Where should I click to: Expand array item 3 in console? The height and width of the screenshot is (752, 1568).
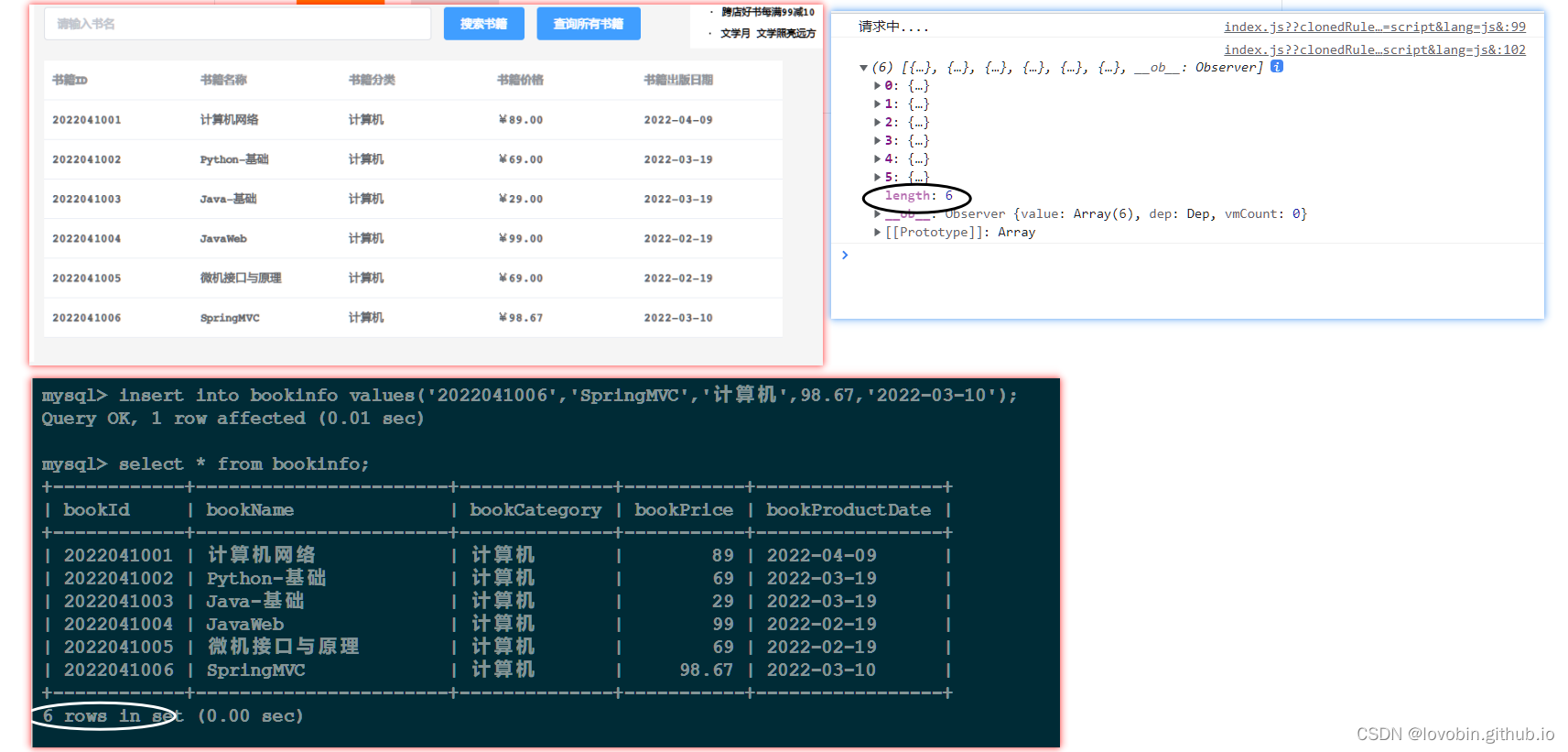pyautogui.click(x=877, y=141)
